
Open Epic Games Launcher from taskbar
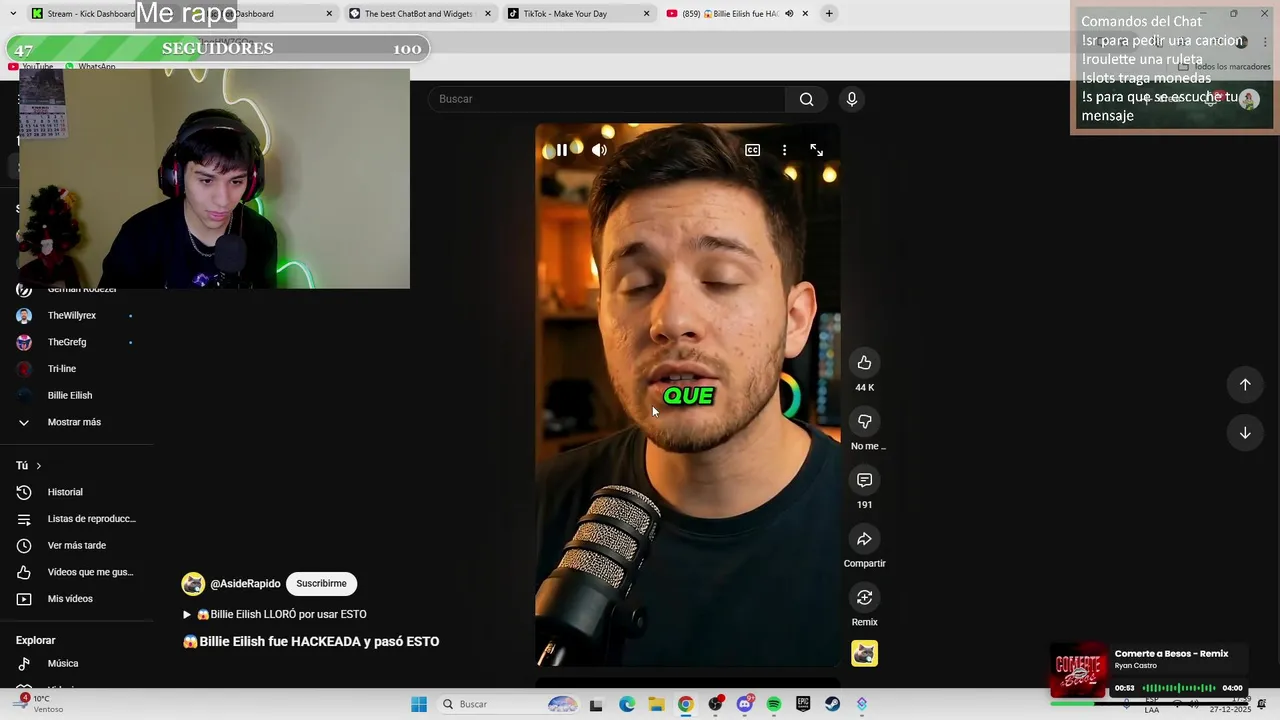coord(803,705)
